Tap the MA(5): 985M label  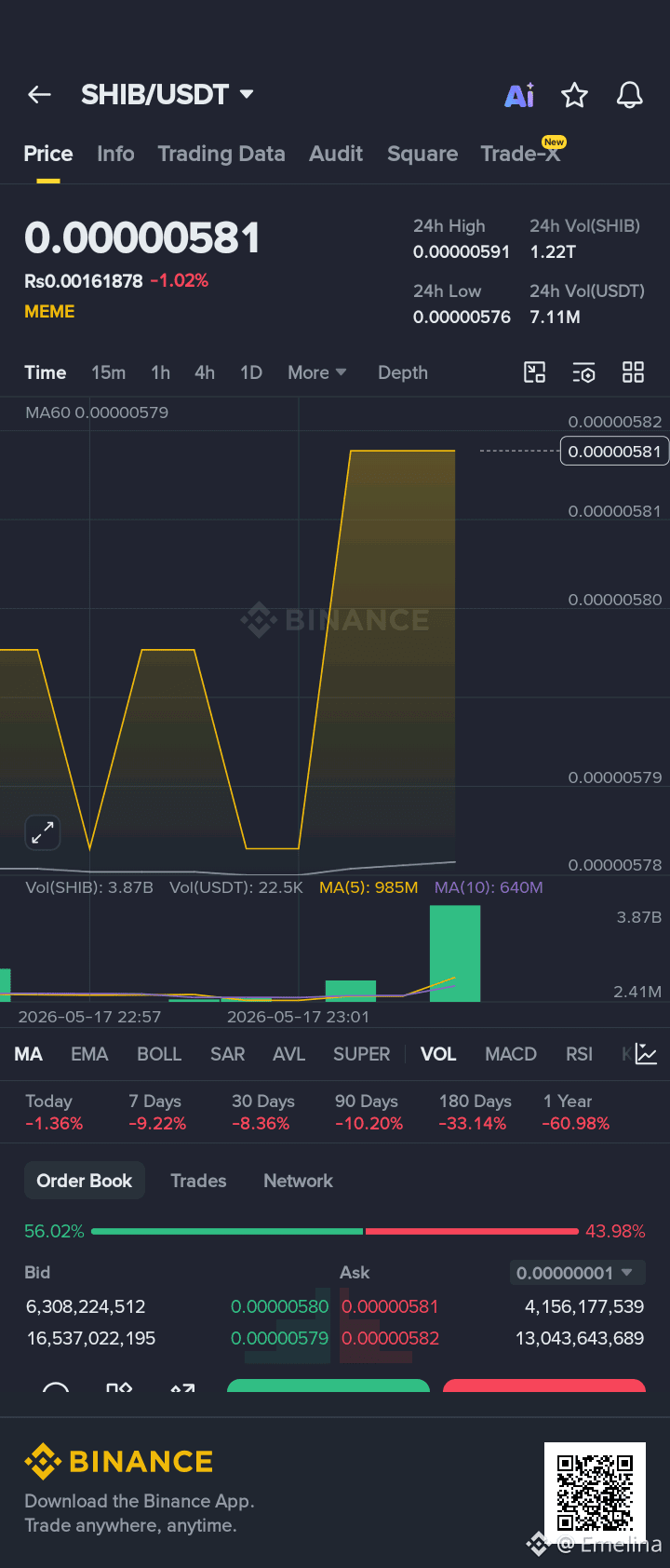[x=368, y=887]
